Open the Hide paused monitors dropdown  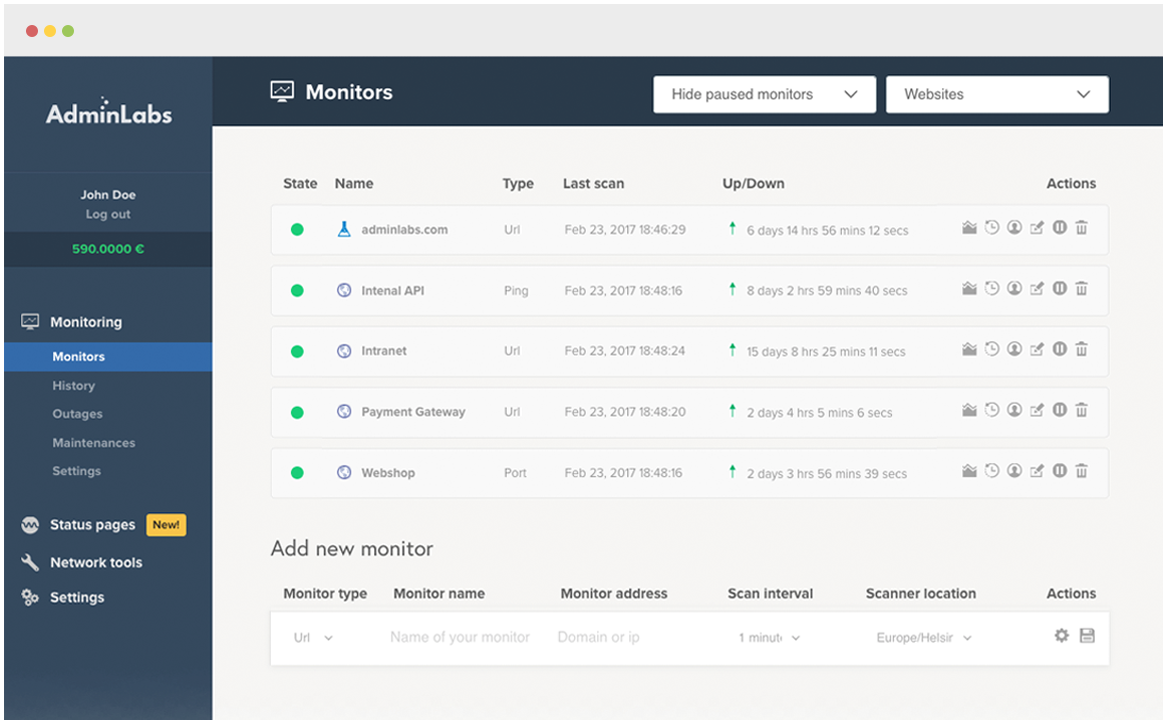(764, 95)
